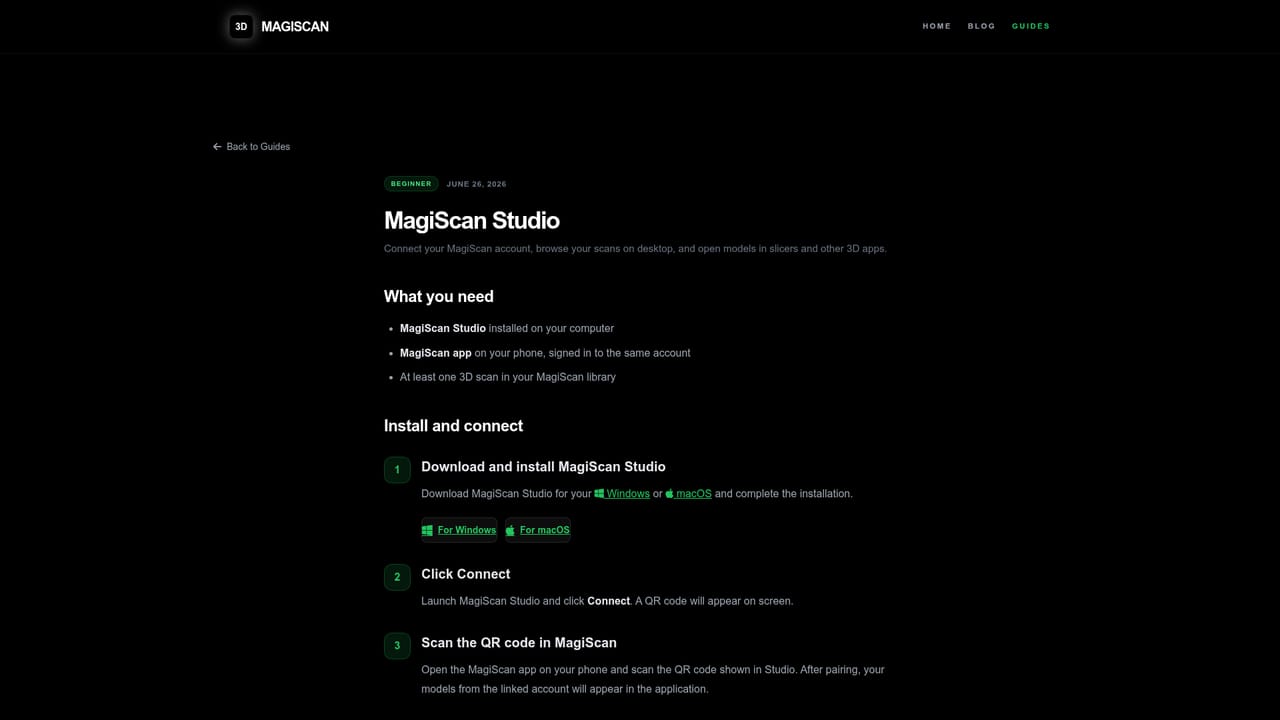Open the HOME nav item

pos(937,26)
